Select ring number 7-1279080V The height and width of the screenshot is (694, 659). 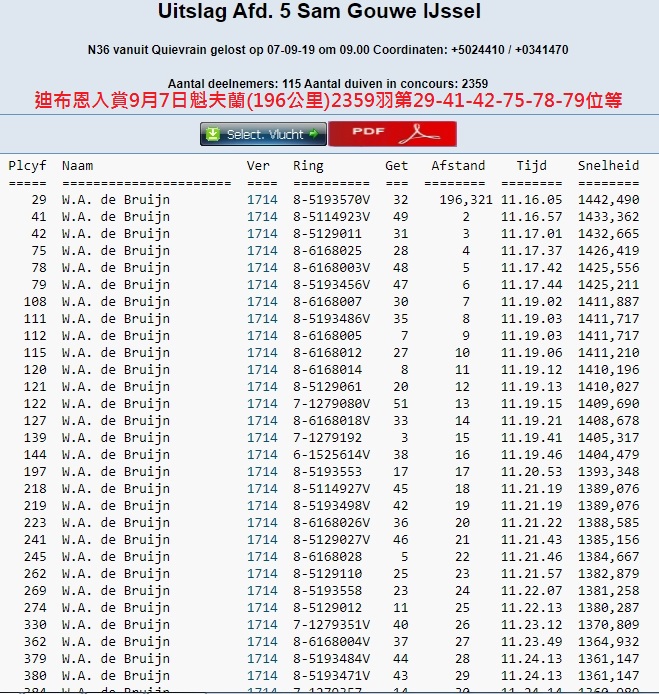(331, 404)
